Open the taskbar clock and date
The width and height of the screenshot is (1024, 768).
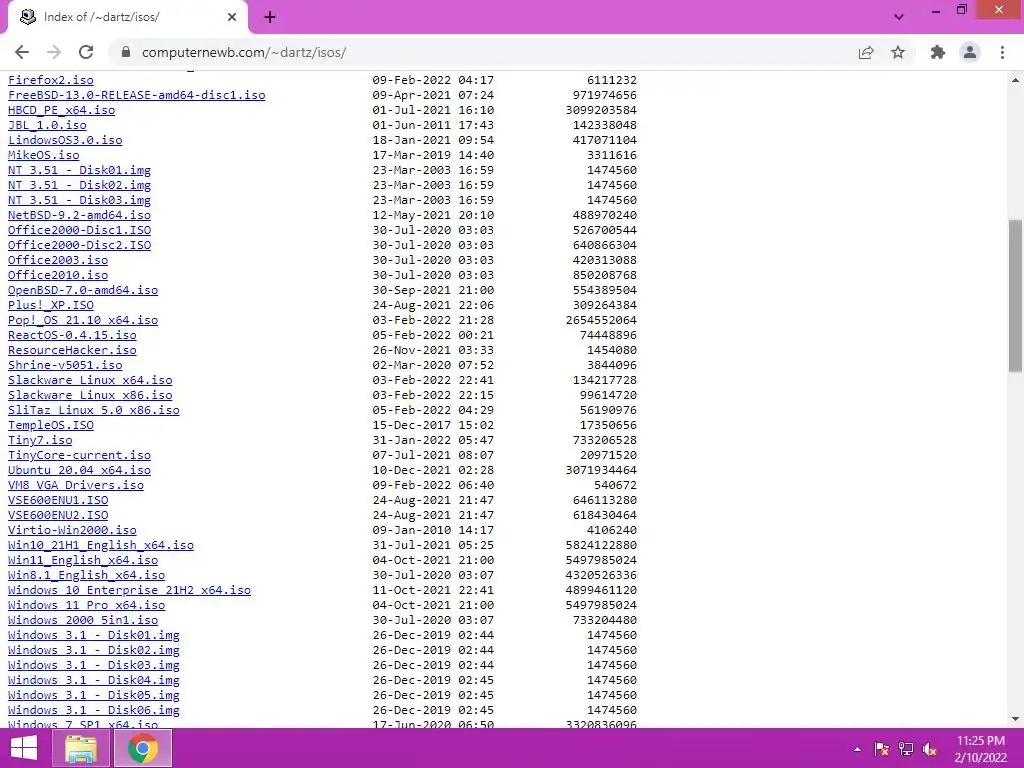click(980, 748)
